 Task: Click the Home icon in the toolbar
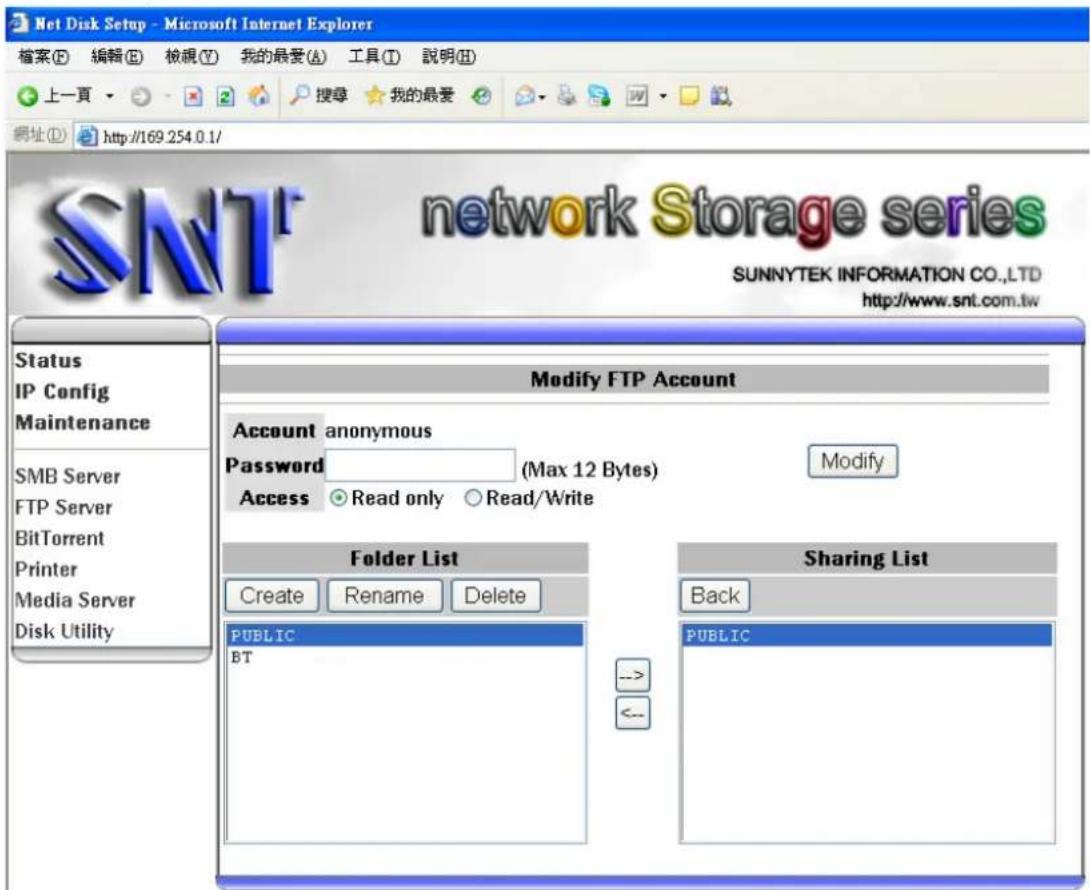coord(259,95)
